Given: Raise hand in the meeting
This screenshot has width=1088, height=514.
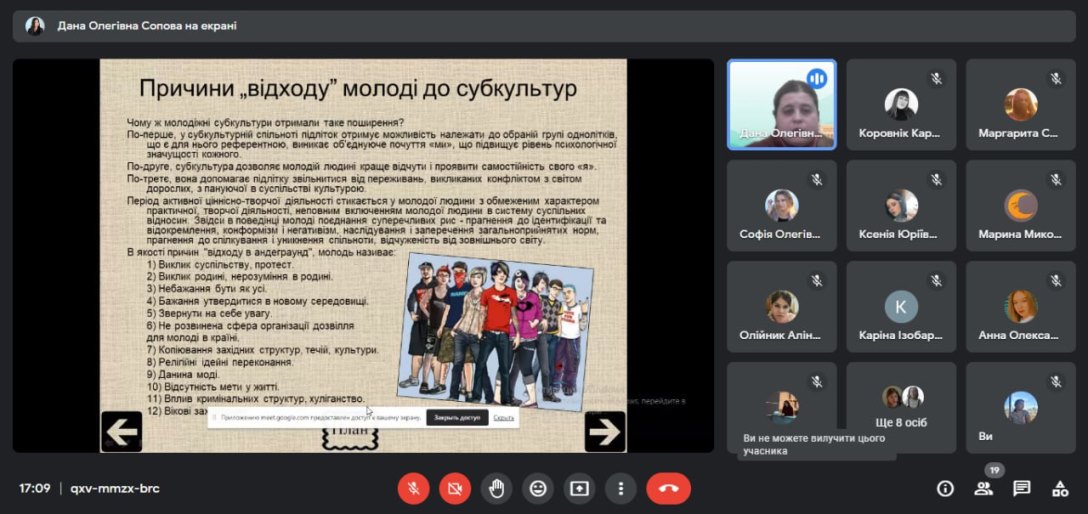Looking at the screenshot, I should pos(496,488).
